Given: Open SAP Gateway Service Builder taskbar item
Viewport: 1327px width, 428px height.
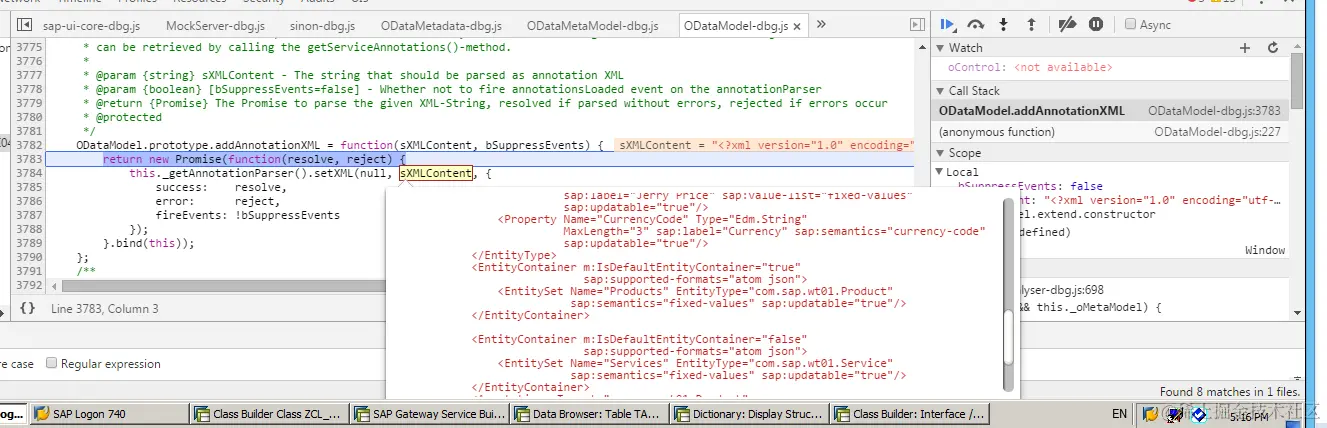Looking at the screenshot, I should 428,413.
